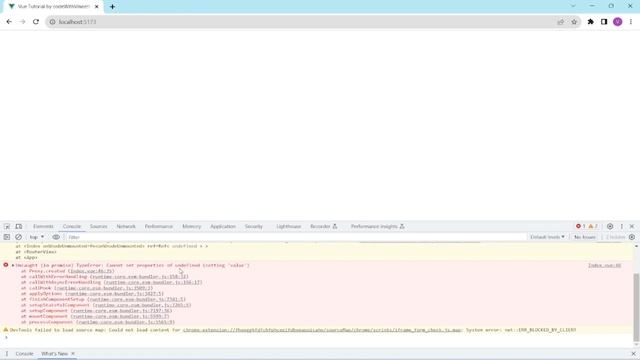Go back with the browser back arrow

click(9, 22)
